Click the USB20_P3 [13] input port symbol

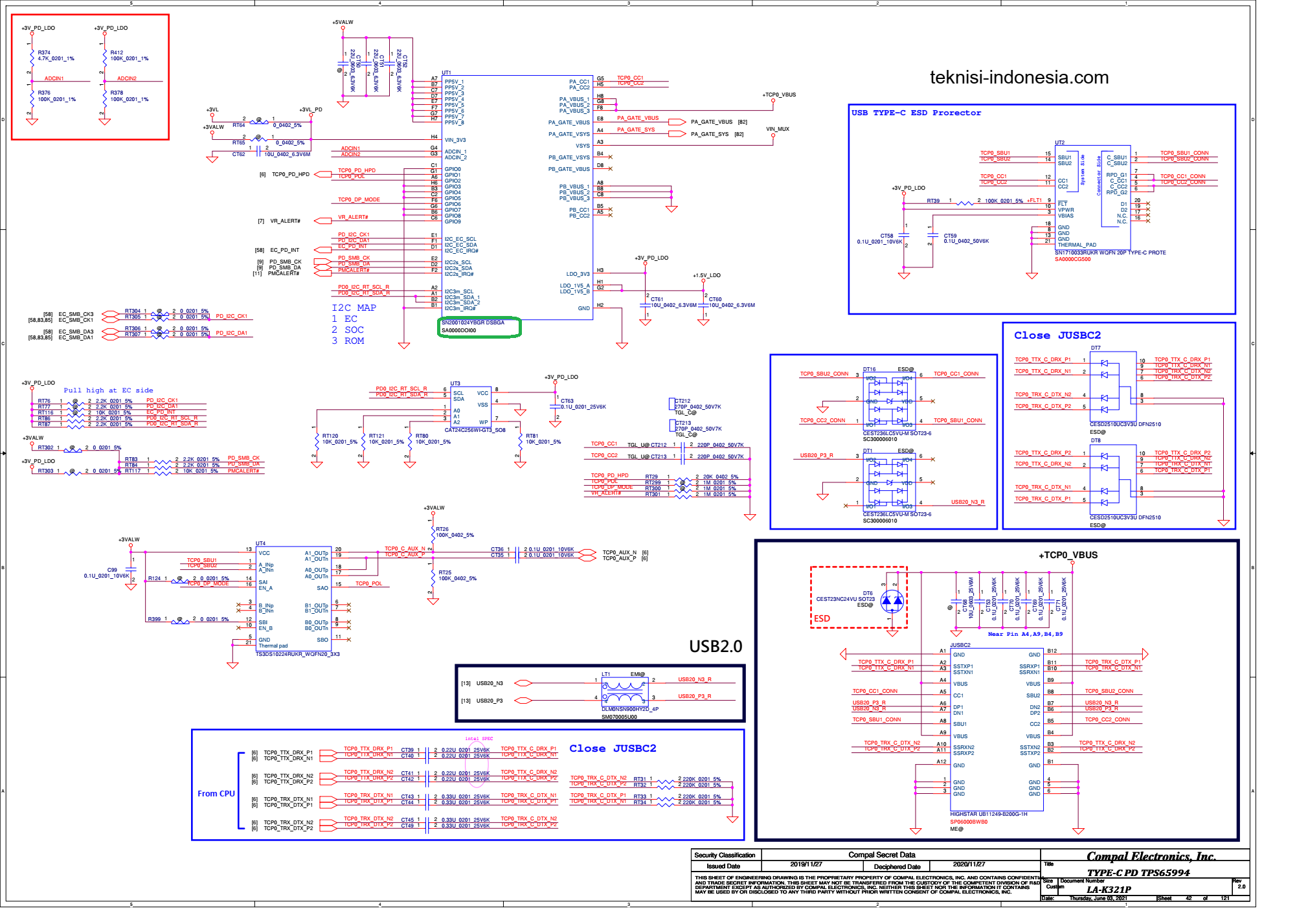tap(523, 701)
